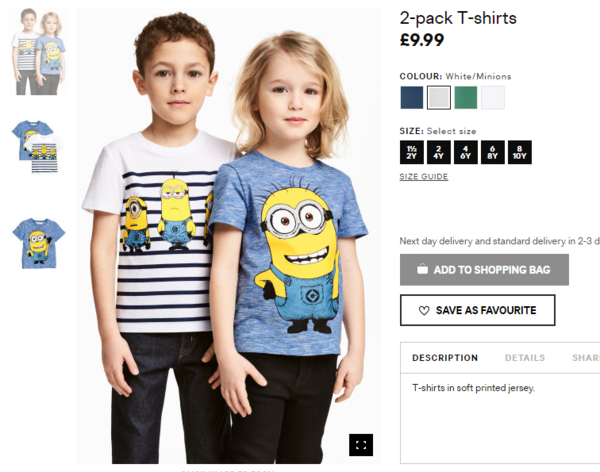Click the shopping bag icon on add button

(x=422, y=269)
